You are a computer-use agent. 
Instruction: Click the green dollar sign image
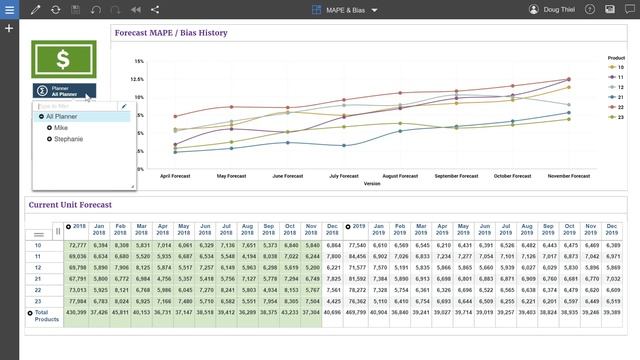point(64,59)
